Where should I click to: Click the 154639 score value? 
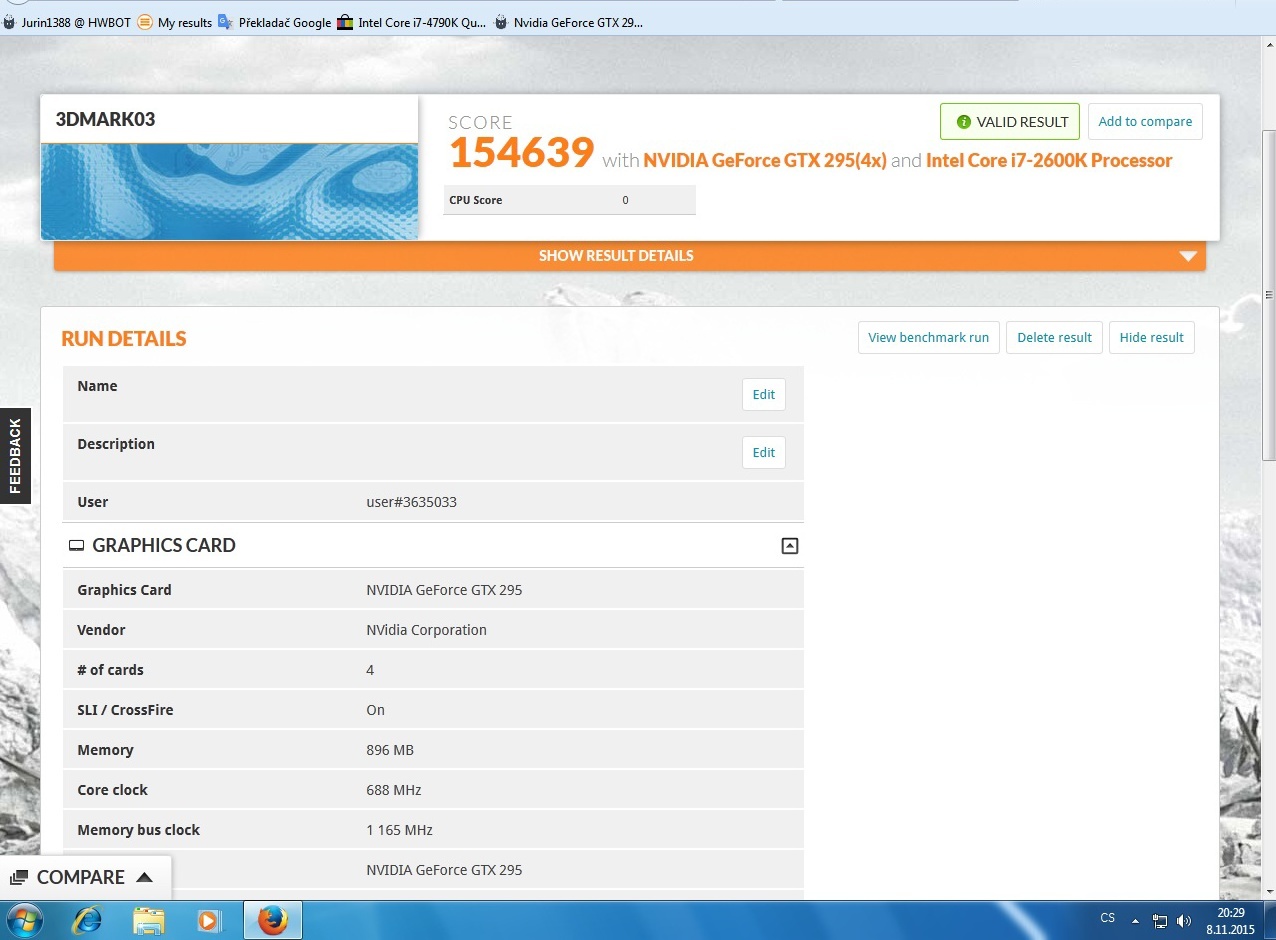pos(522,153)
